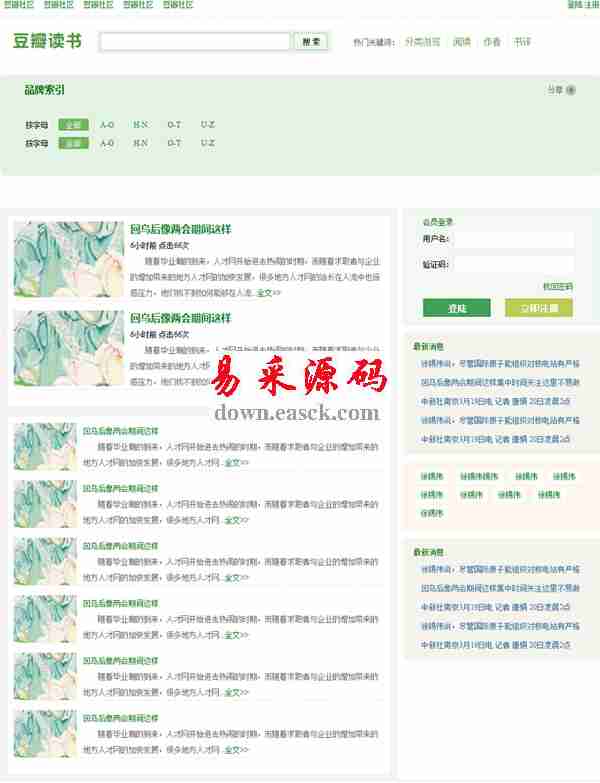Click the 找回密码 password recovery link
Image resolution: width=600 pixels, height=783 pixels.
click(x=557, y=287)
